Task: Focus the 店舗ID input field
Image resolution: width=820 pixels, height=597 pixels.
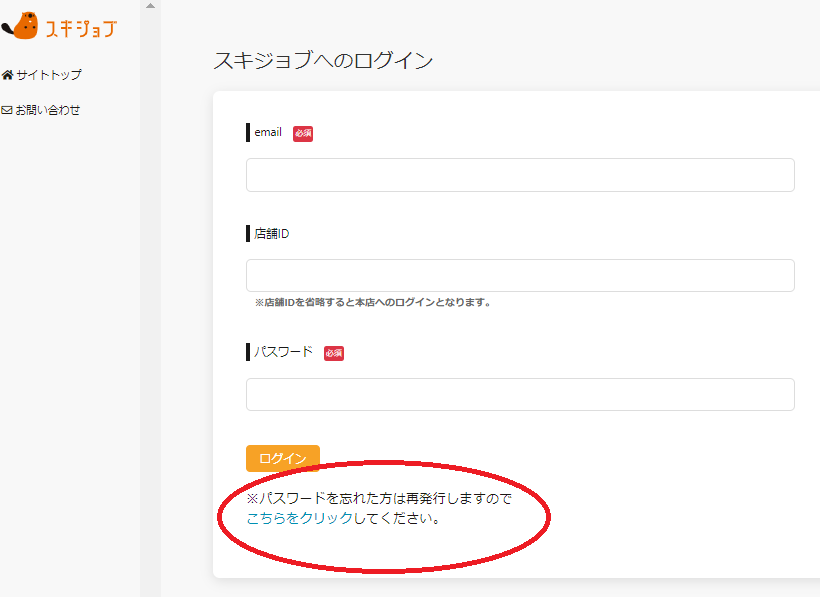Action: coord(520,275)
